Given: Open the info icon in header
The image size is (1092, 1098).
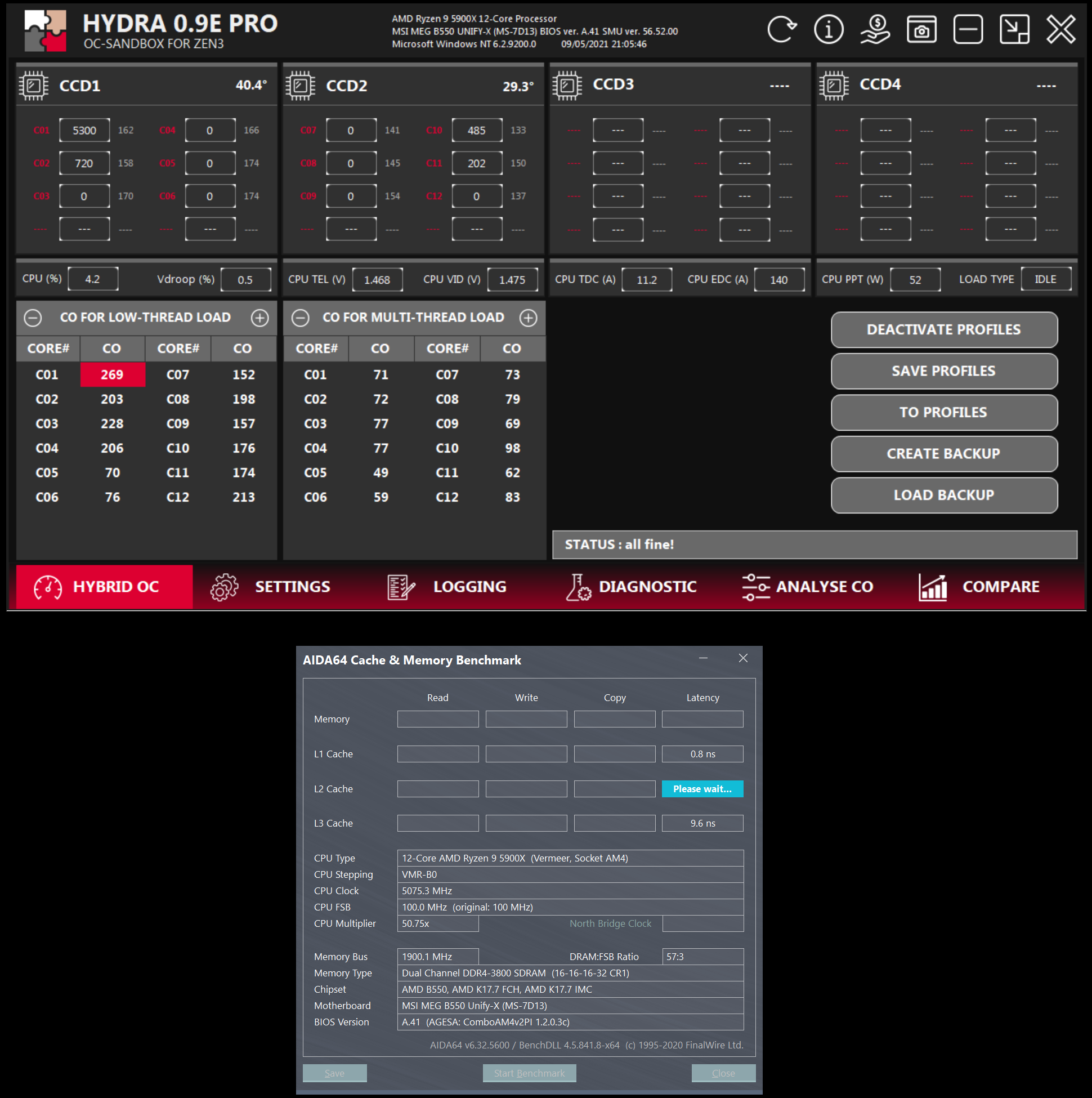Looking at the screenshot, I should pos(829,29).
